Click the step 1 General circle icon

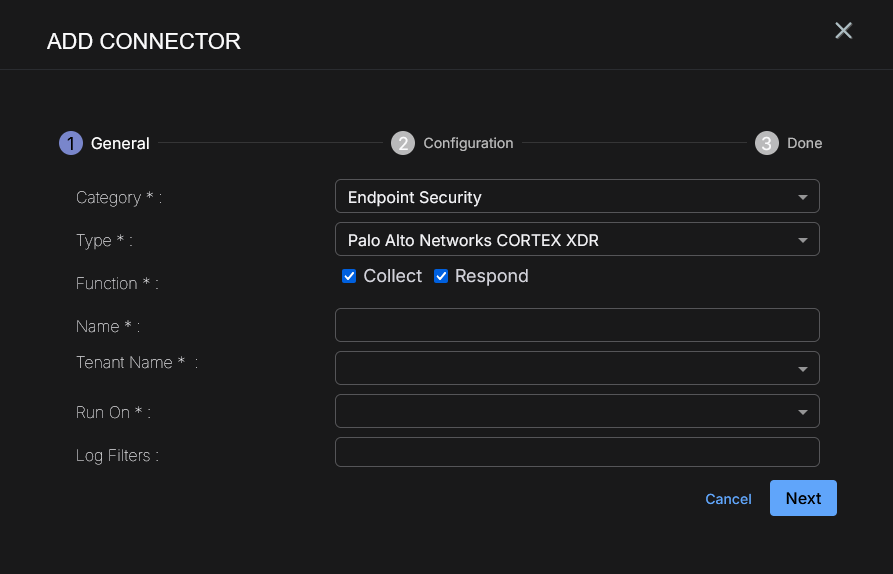tap(70, 143)
